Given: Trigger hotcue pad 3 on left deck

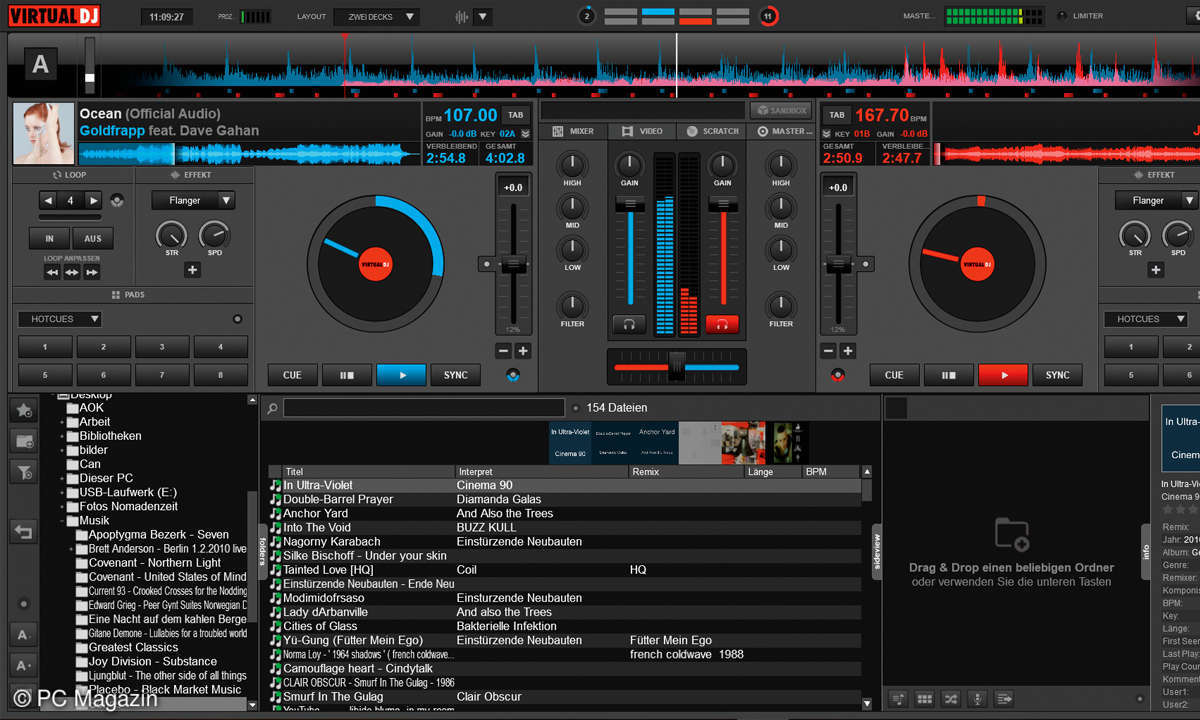Looking at the screenshot, I should (x=162, y=347).
